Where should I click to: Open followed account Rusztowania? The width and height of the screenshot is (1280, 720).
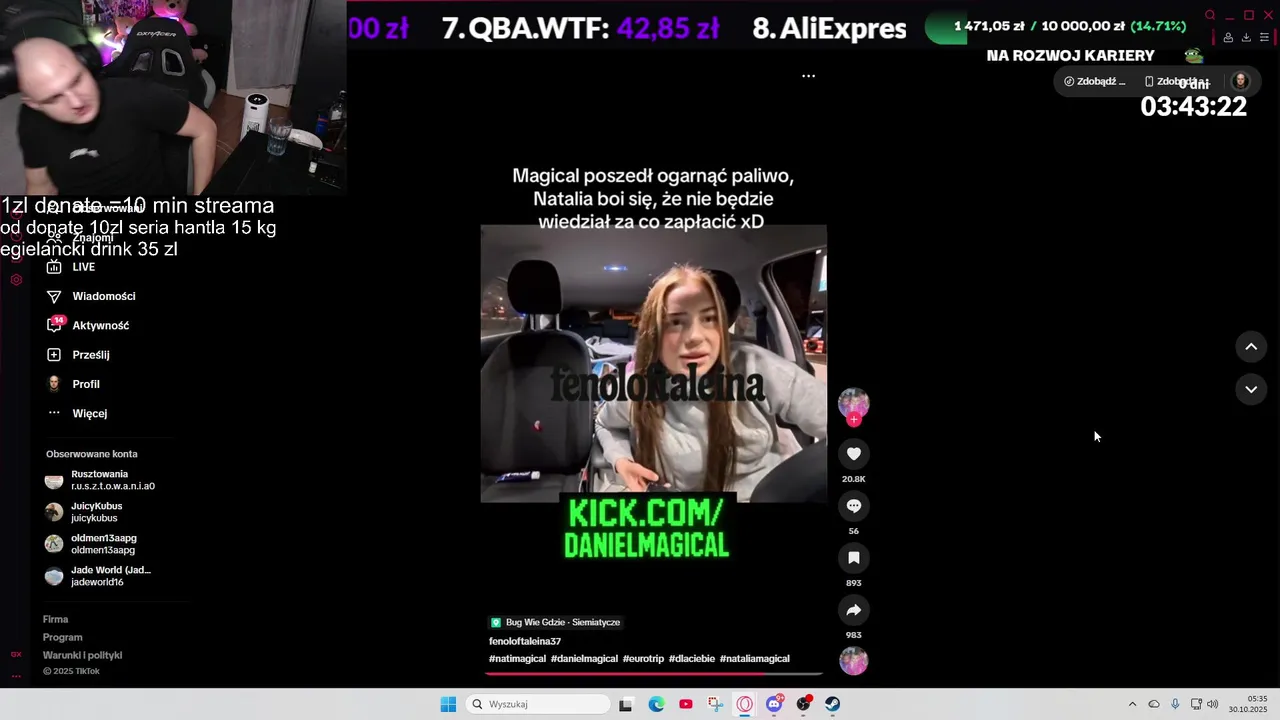(100, 480)
